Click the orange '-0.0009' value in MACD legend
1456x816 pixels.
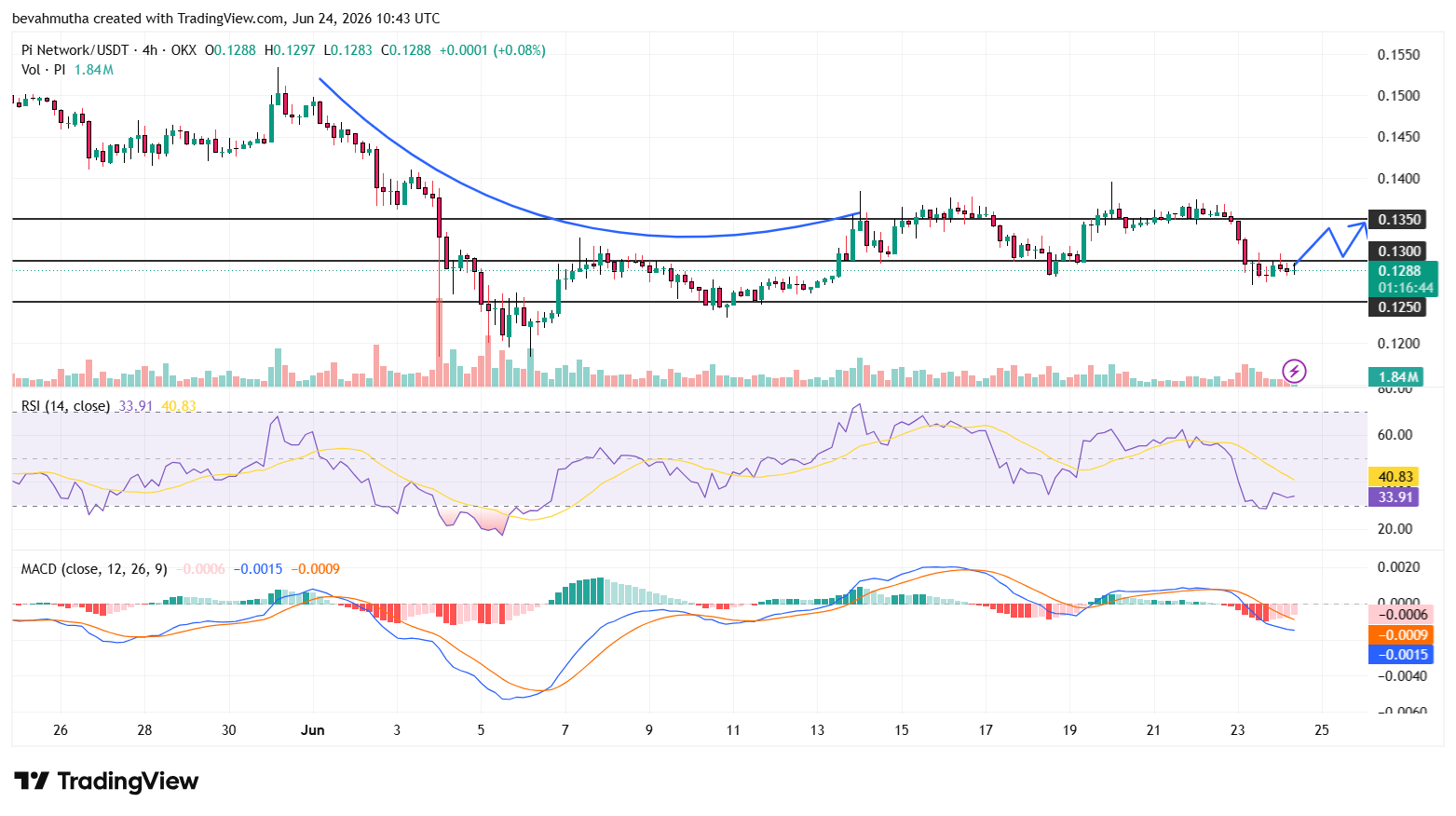(315, 569)
